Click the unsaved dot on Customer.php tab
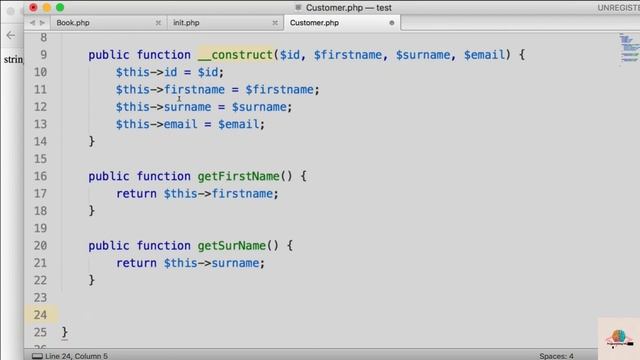 [x=392, y=23]
